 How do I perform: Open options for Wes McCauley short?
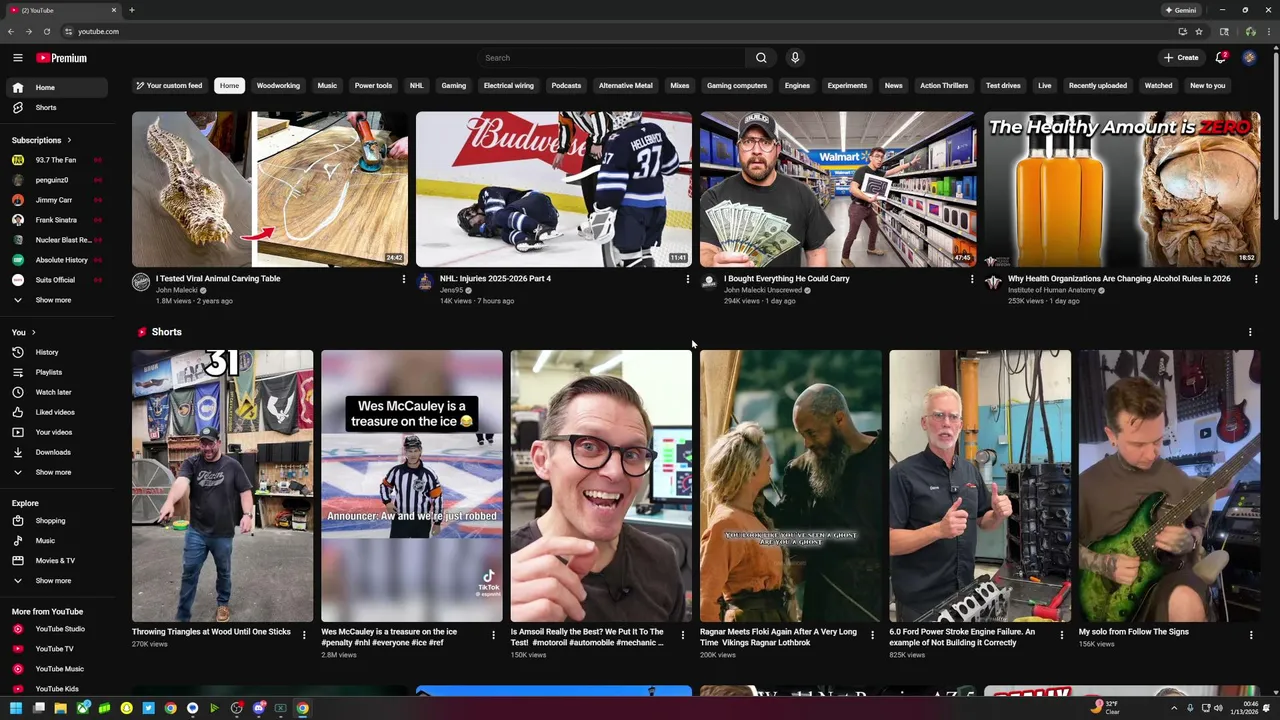(x=493, y=635)
